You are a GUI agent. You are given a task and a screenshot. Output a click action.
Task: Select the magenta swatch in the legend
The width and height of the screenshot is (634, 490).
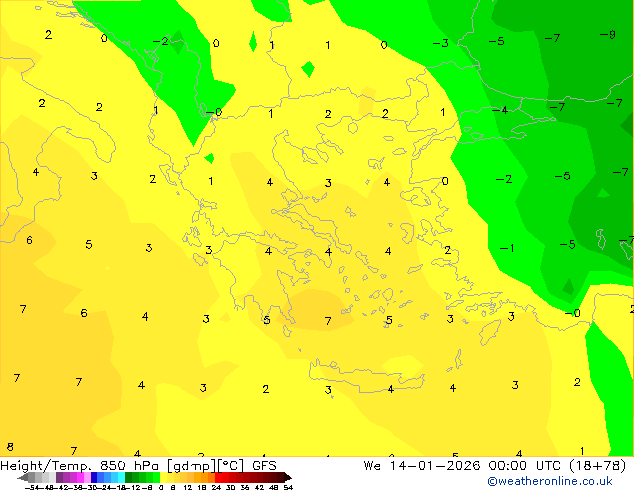click(80, 477)
